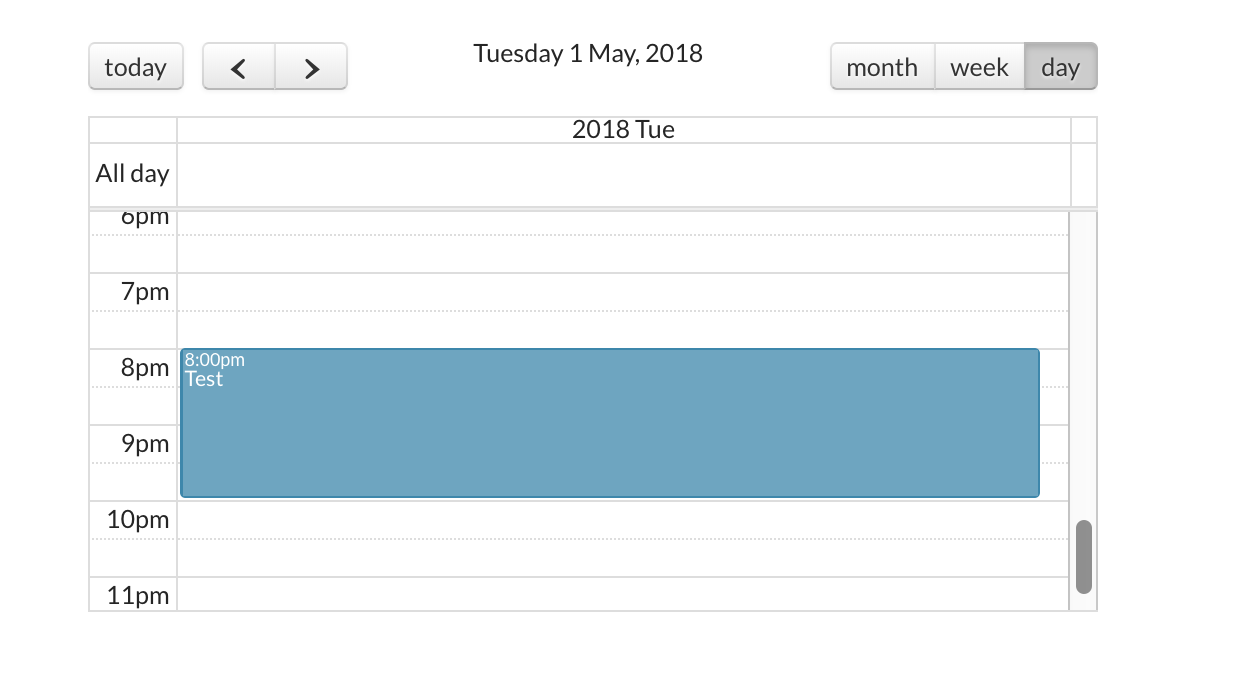Image resolution: width=1246 pixels, height=700 pixels.
Task: Click the 2018 Tue column header
Action: (x=623, y=130)
